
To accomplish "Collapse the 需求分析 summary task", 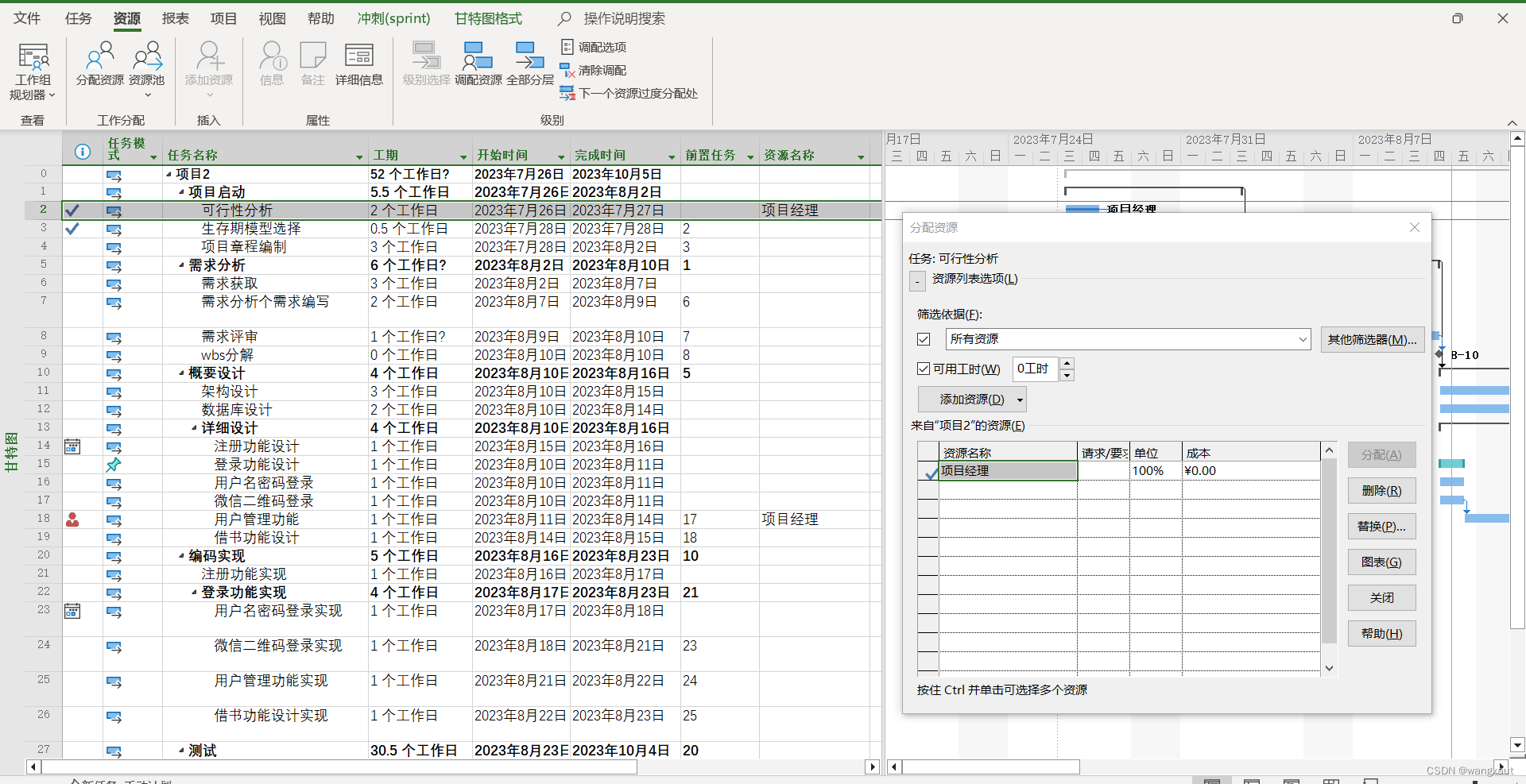I will (181, 265).
